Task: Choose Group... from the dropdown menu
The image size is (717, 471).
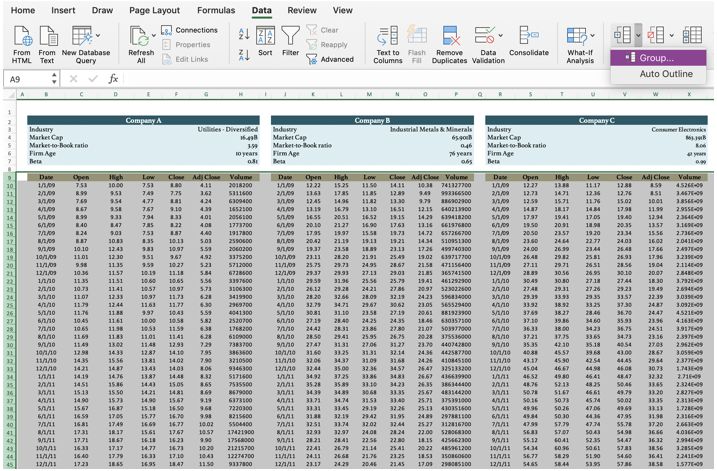Action: click(658, 58)
